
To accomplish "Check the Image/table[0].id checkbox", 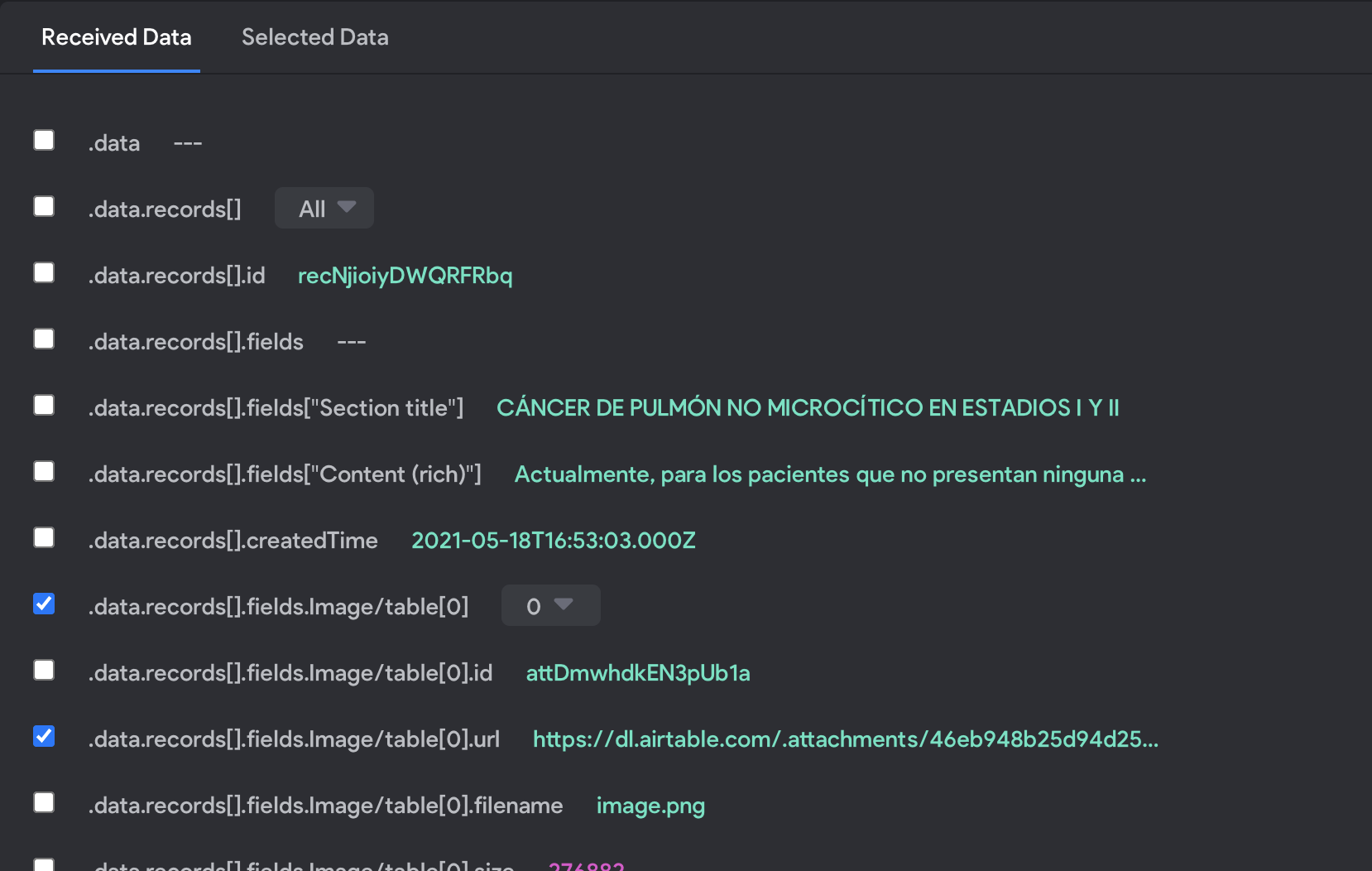I will (x=44, y=670).
